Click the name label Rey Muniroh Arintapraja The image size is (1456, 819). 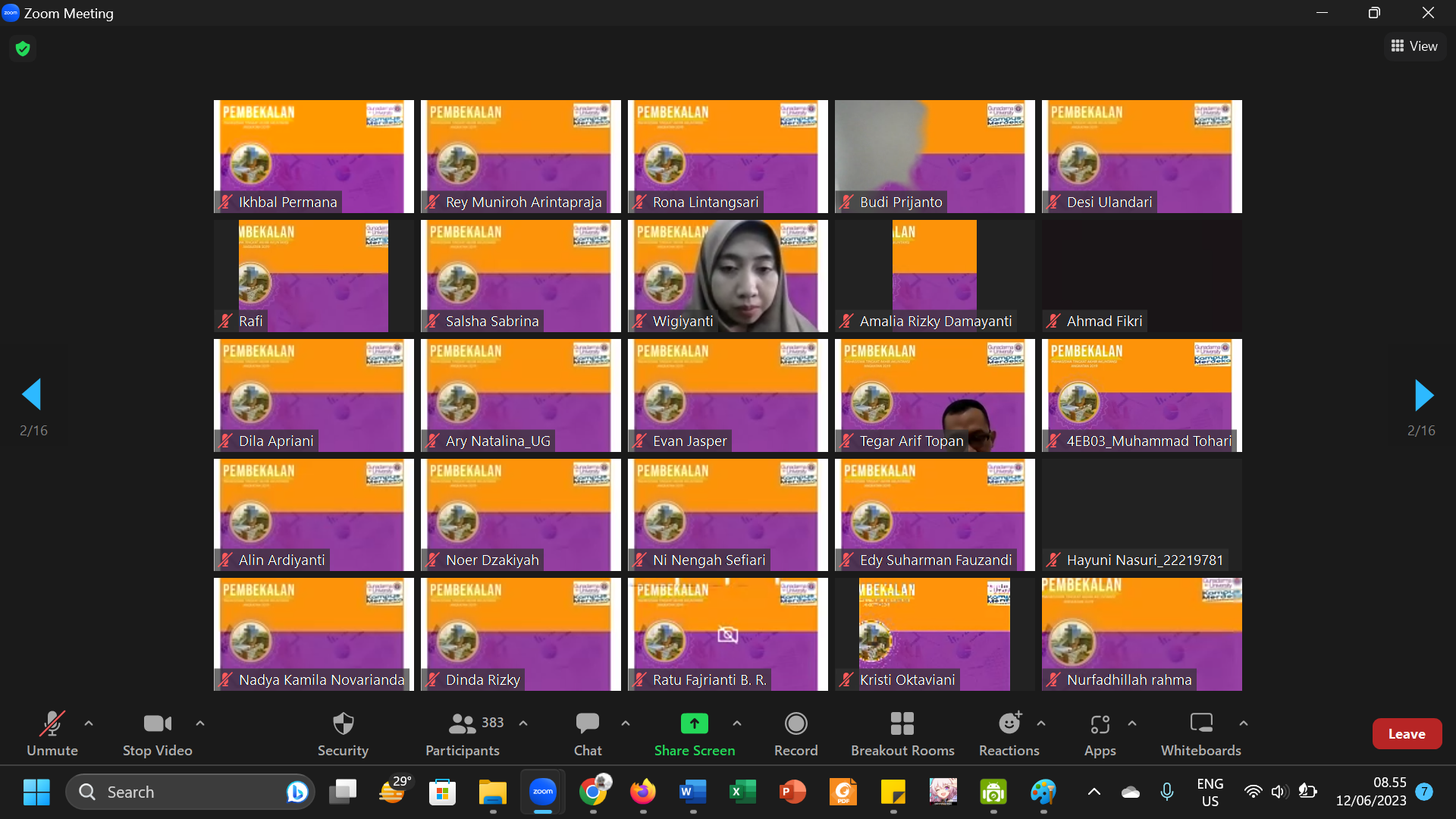click(523, 202)
